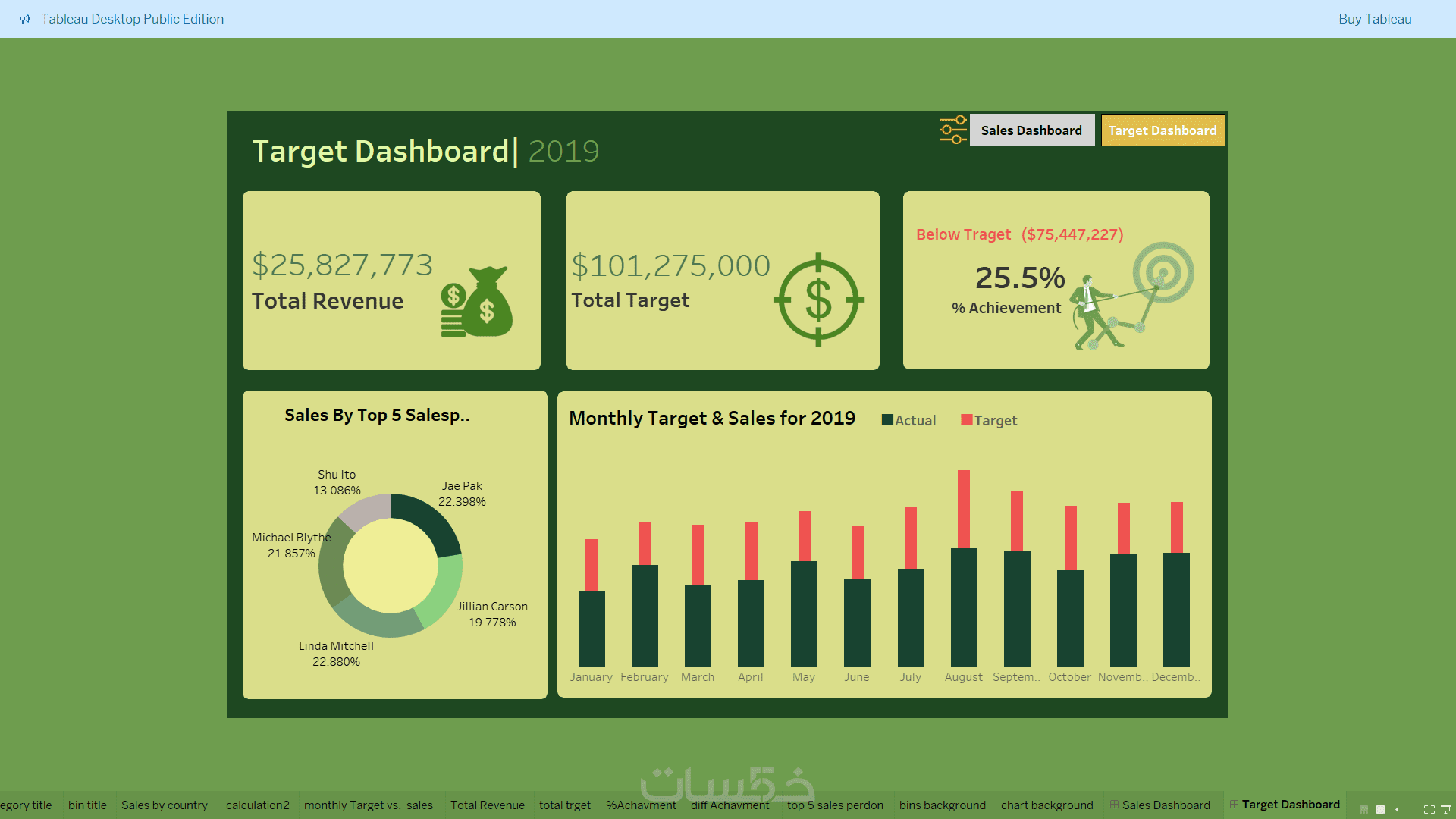Select the Total Revenue sheet tab
Image resolution: width=1456 pixels, height=819 pixels.
pyautogui.click(x=487, y=805)
